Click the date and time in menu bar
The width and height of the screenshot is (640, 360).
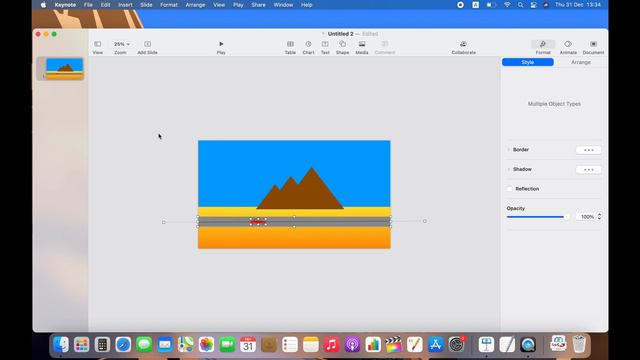[578, 5]
